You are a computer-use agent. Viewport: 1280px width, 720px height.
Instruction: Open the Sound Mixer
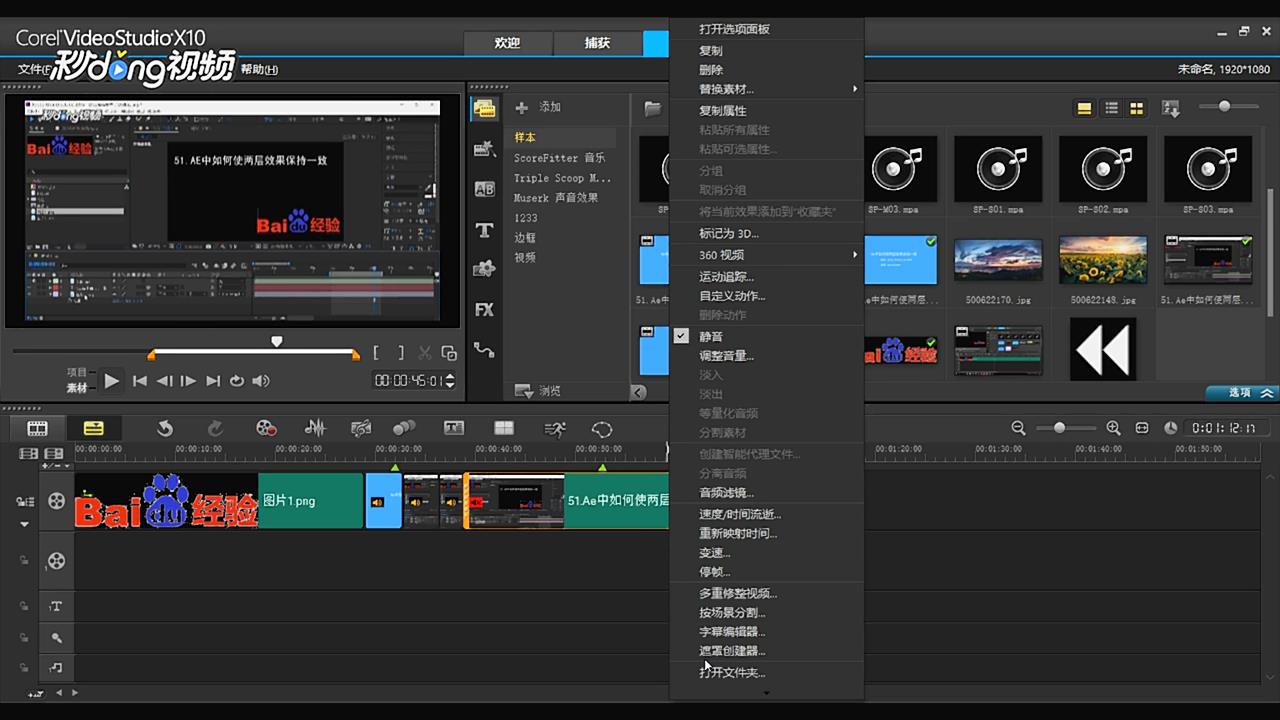[x=315, y=428]
